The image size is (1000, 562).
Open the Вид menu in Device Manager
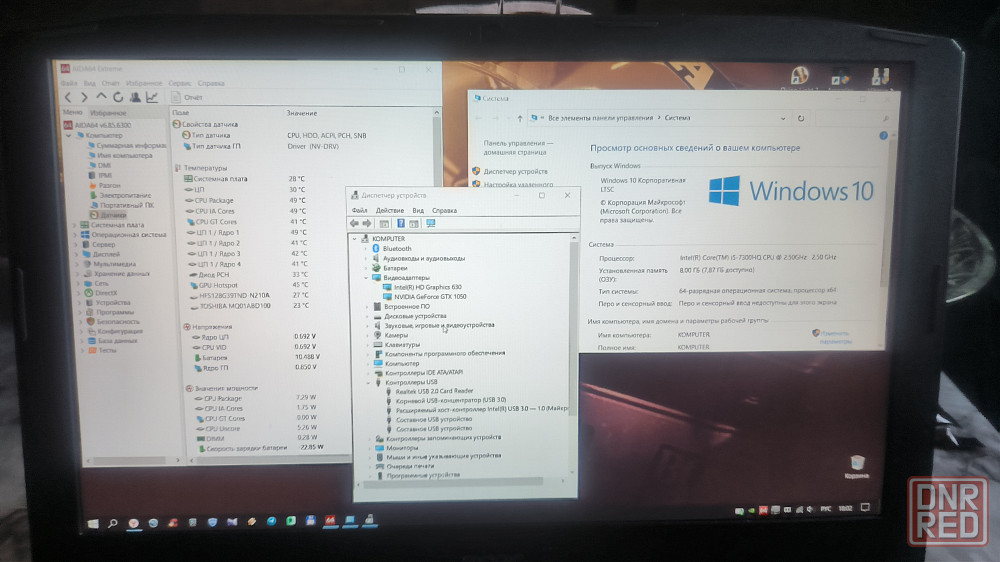pyautogui.click(x=418, y=211)
